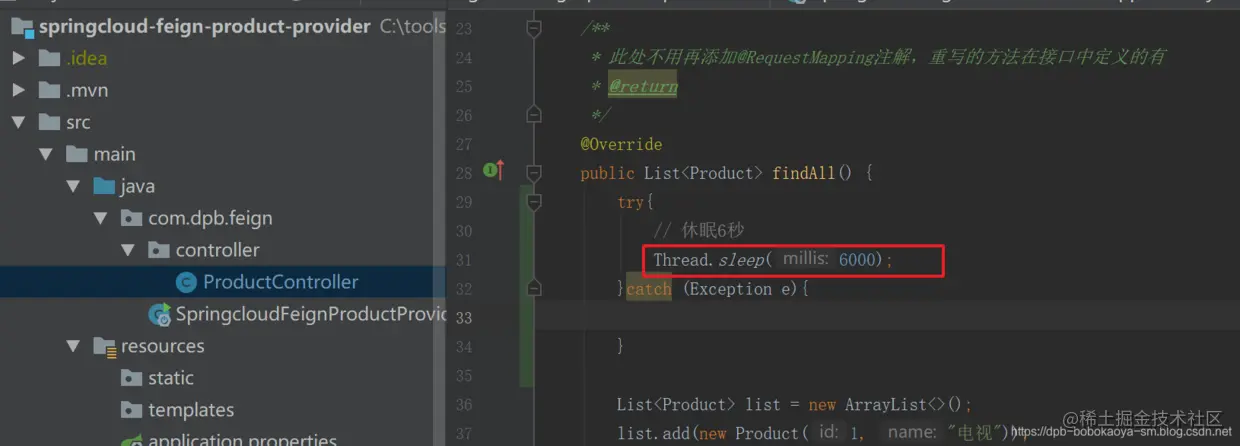Expand the .idea folder
Image resolution: width=1240 pixels, height=446 pixels.
[x=18, y=58]
